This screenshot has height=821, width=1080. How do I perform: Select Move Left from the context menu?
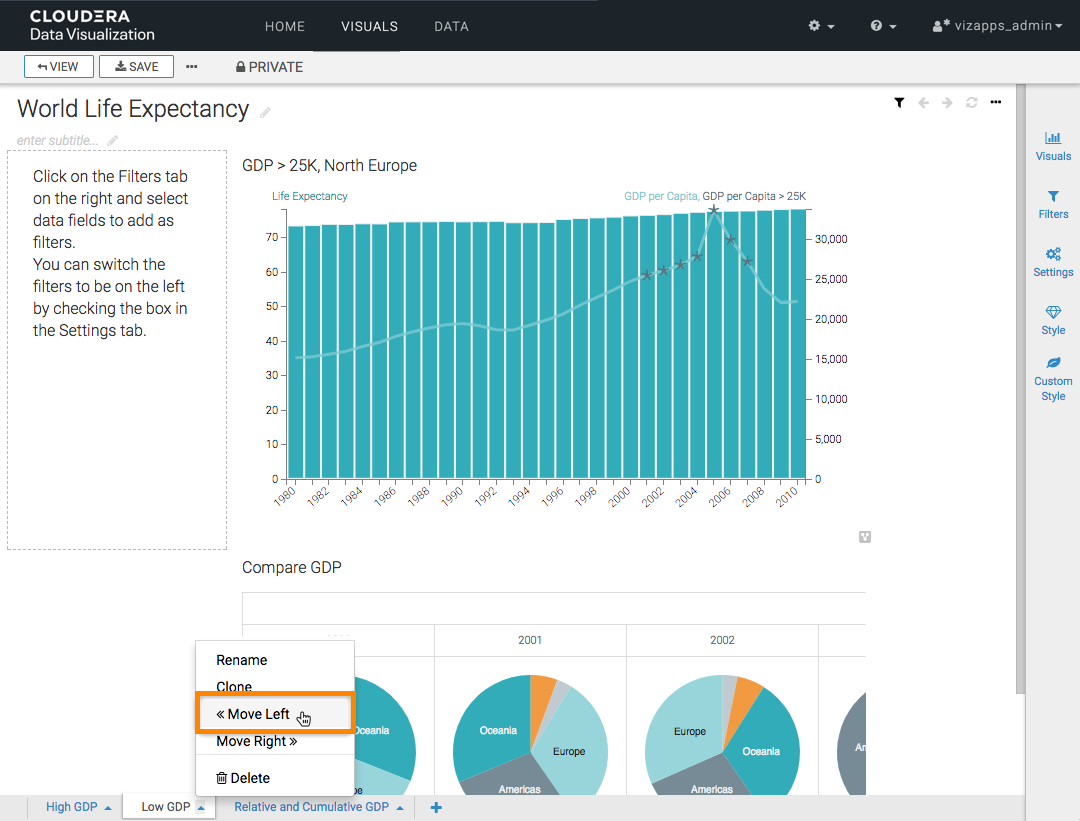254,714
